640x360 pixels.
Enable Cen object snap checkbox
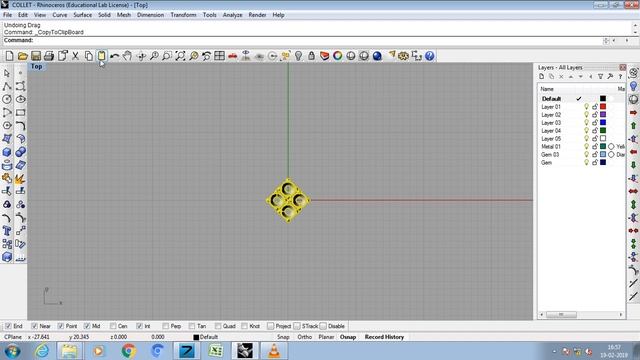point(113,326)
